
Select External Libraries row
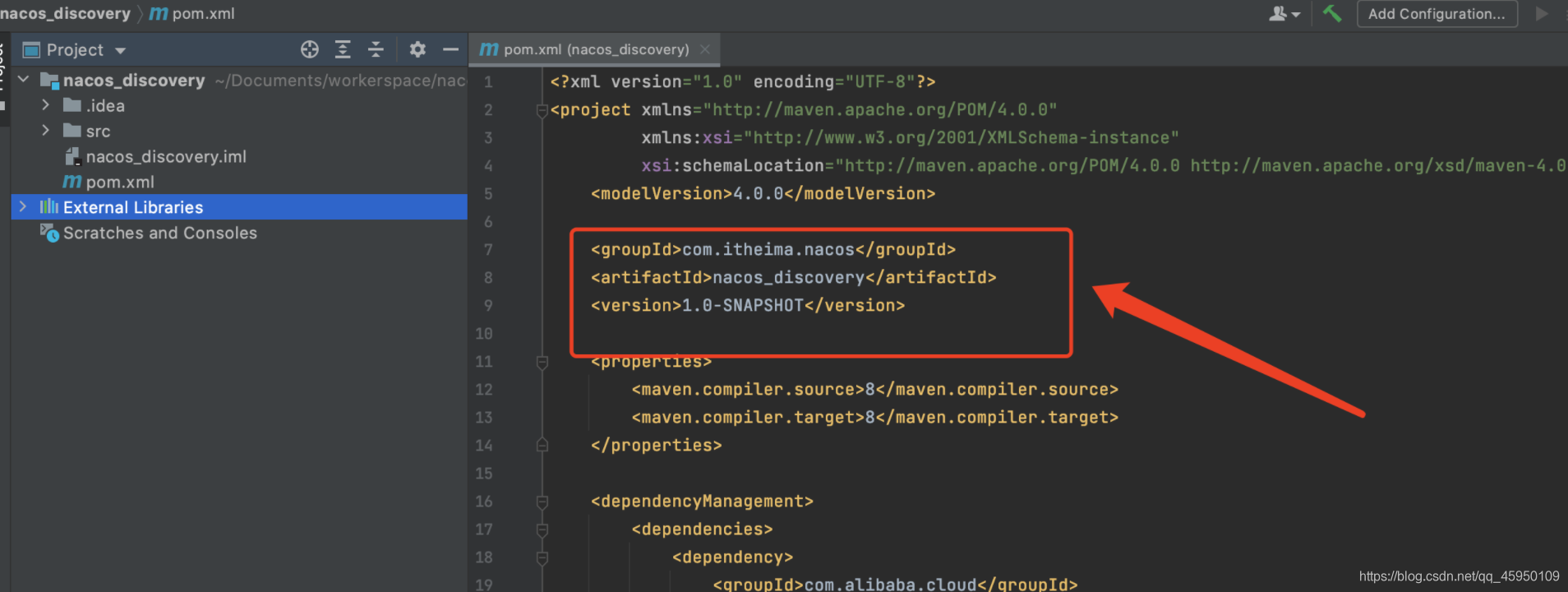(239, 207)
